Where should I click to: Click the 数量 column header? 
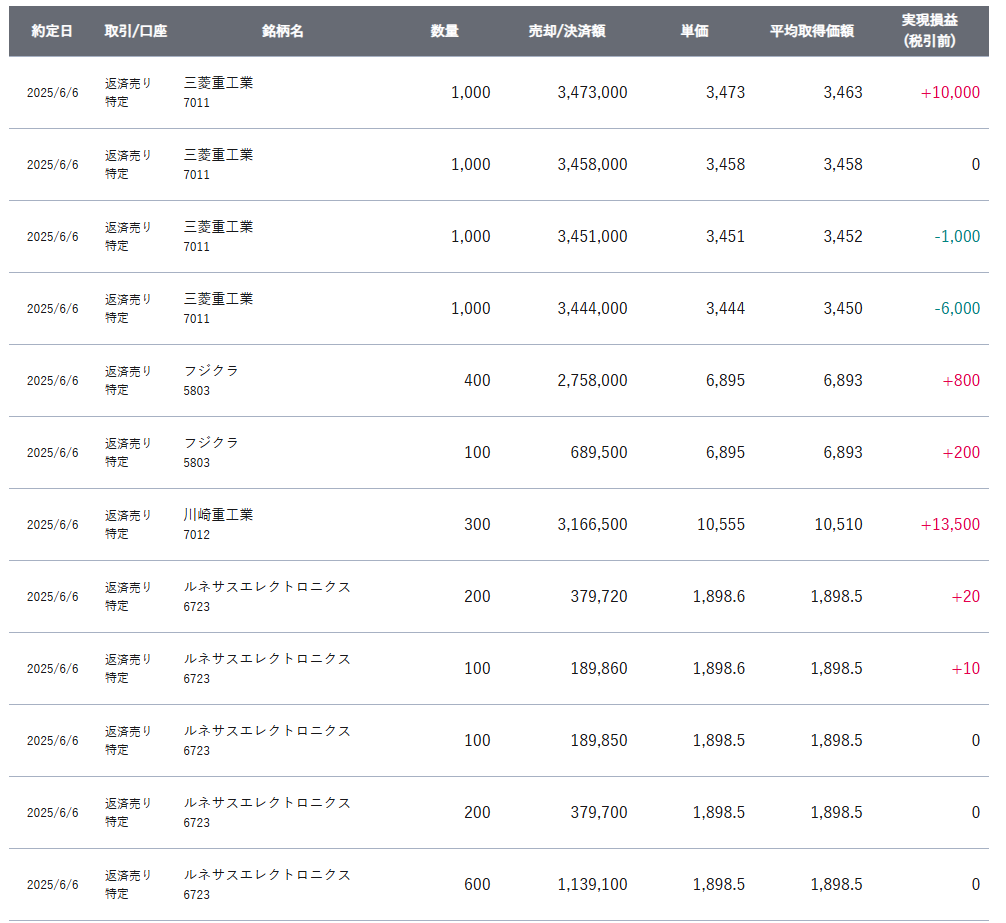445,31
